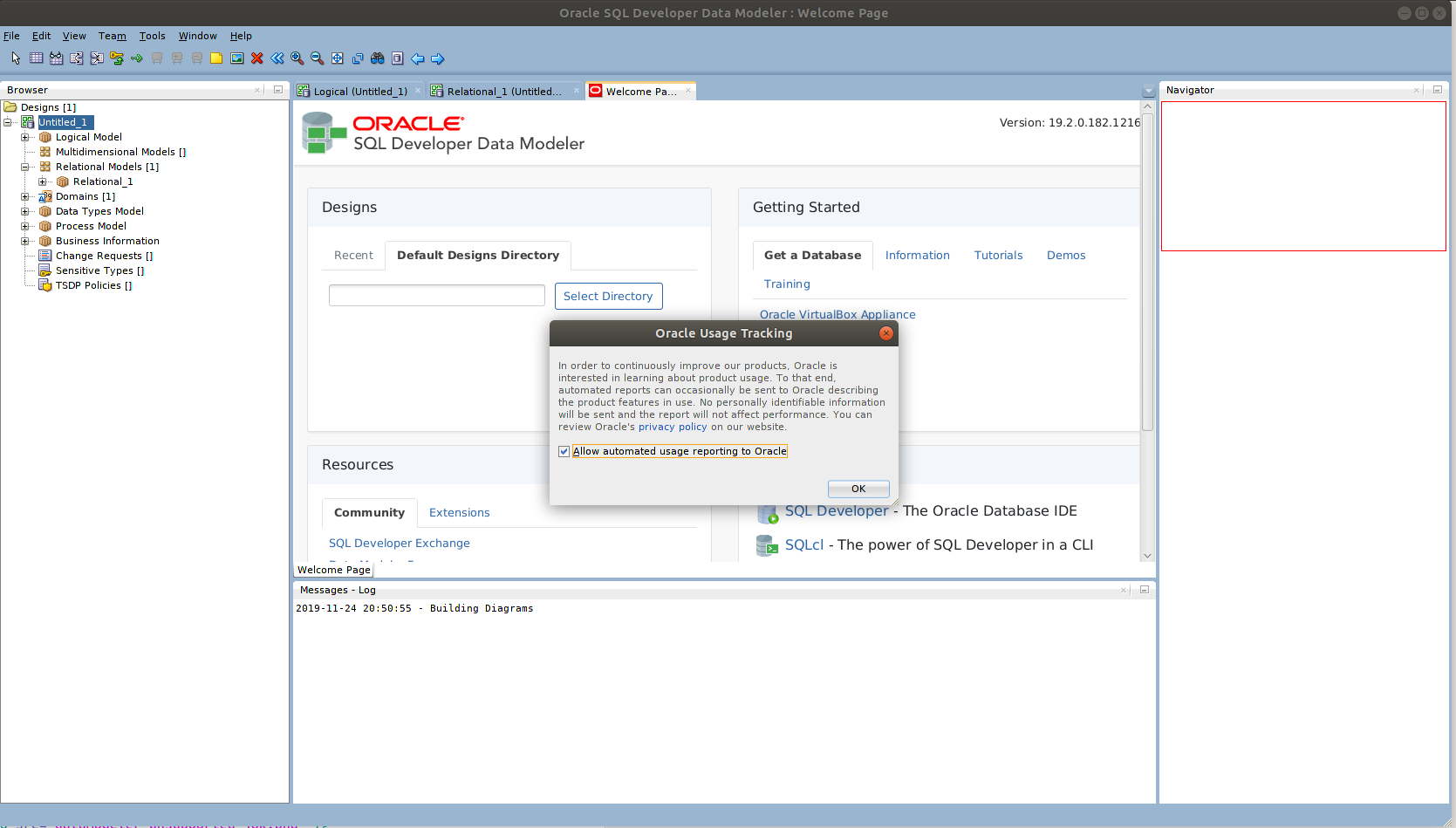This screenshot has width=1456, height=828.
Task: Click the New Picture image icon
Action: [x=236, y=58]
